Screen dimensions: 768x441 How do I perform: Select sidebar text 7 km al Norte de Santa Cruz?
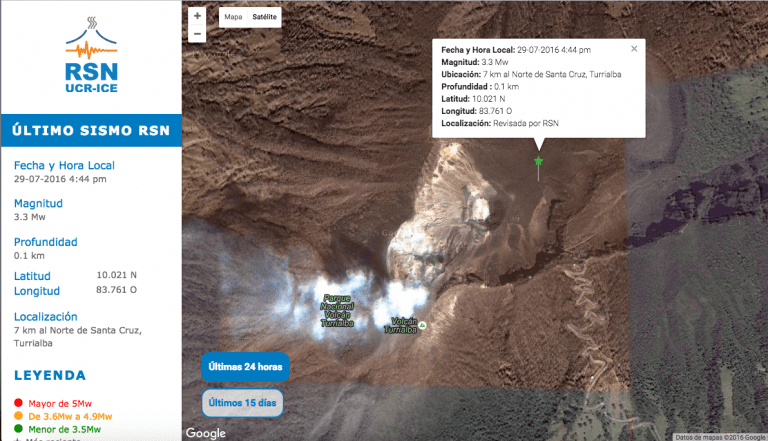(78, 330)
